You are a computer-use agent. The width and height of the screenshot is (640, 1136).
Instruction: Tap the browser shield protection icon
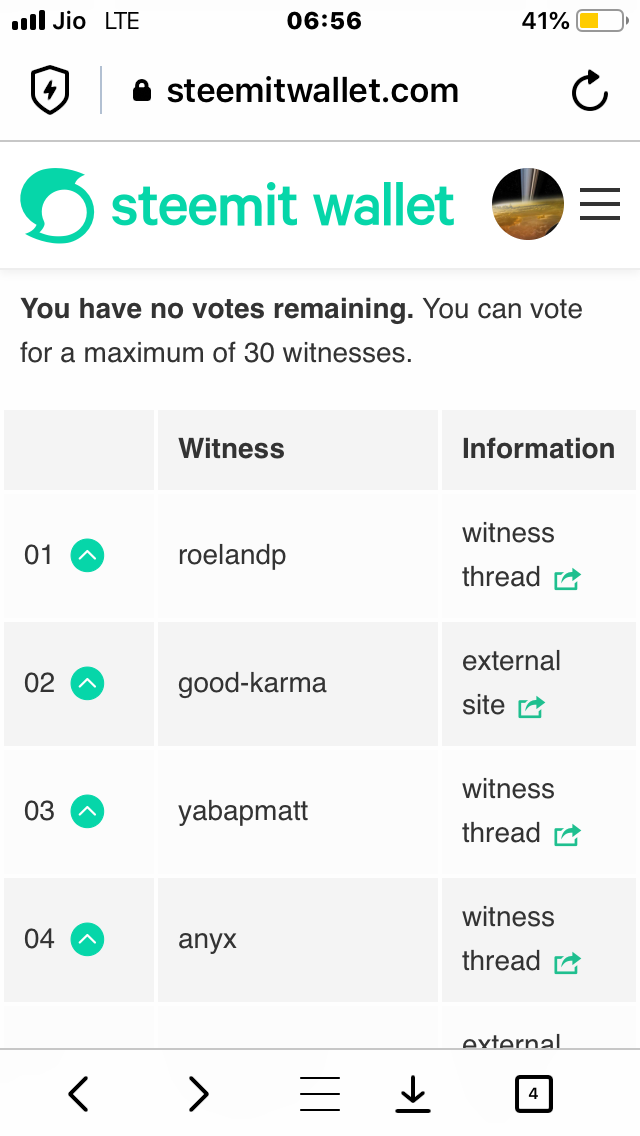coord(50,92)
